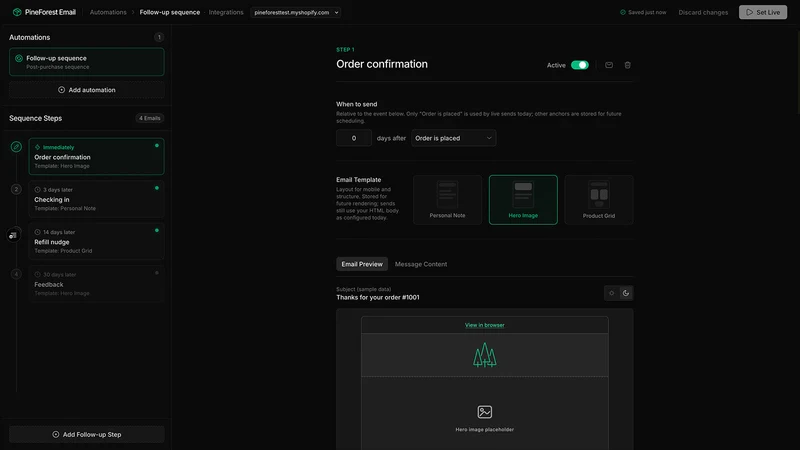Toggle the Active switch off
The height and width of the screenshot is (450, 800).
(x=580, y=65)
